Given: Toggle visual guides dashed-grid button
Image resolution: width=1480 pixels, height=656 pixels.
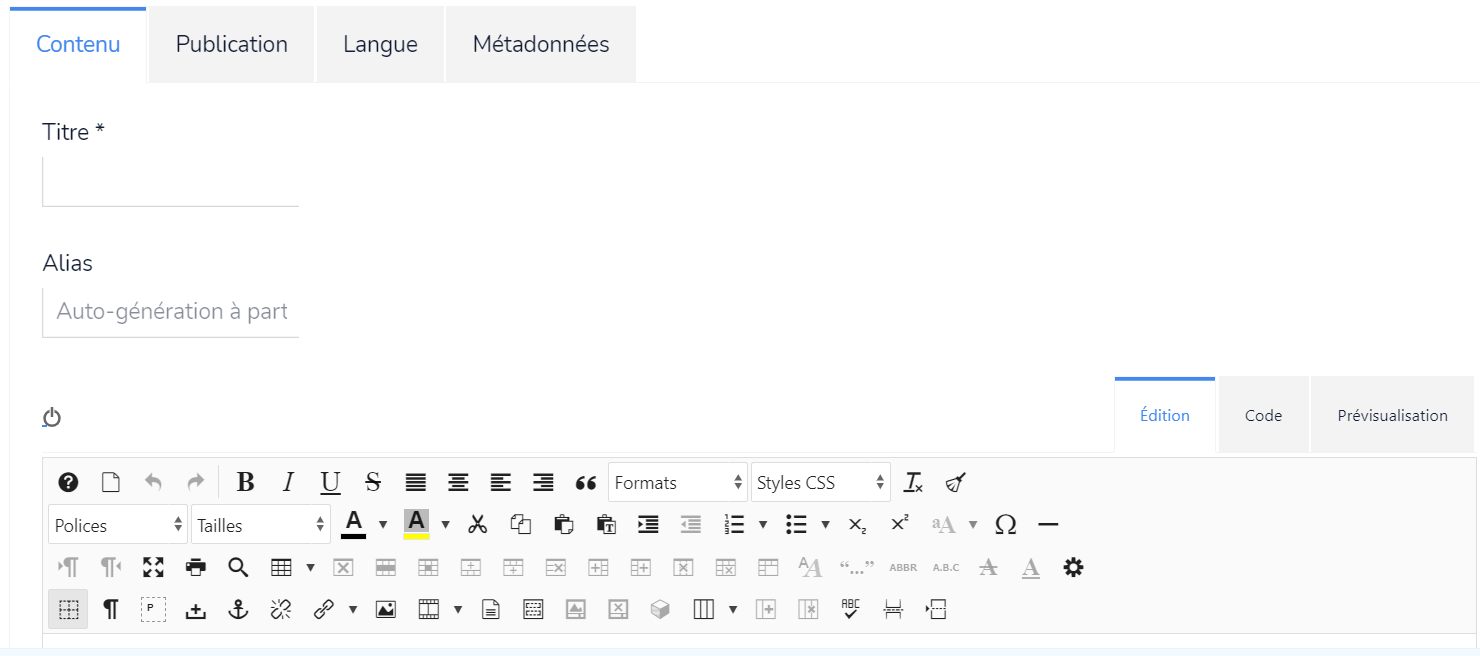Looking at the screenshot, I should click(68, 610).
